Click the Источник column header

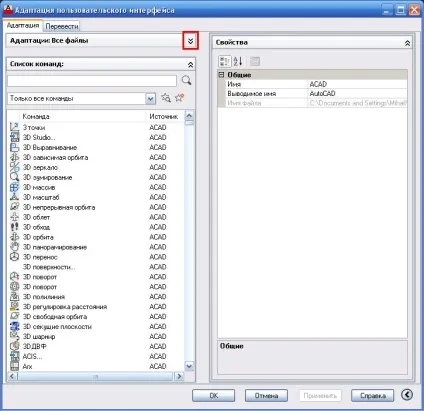click(x=165, y=116)
